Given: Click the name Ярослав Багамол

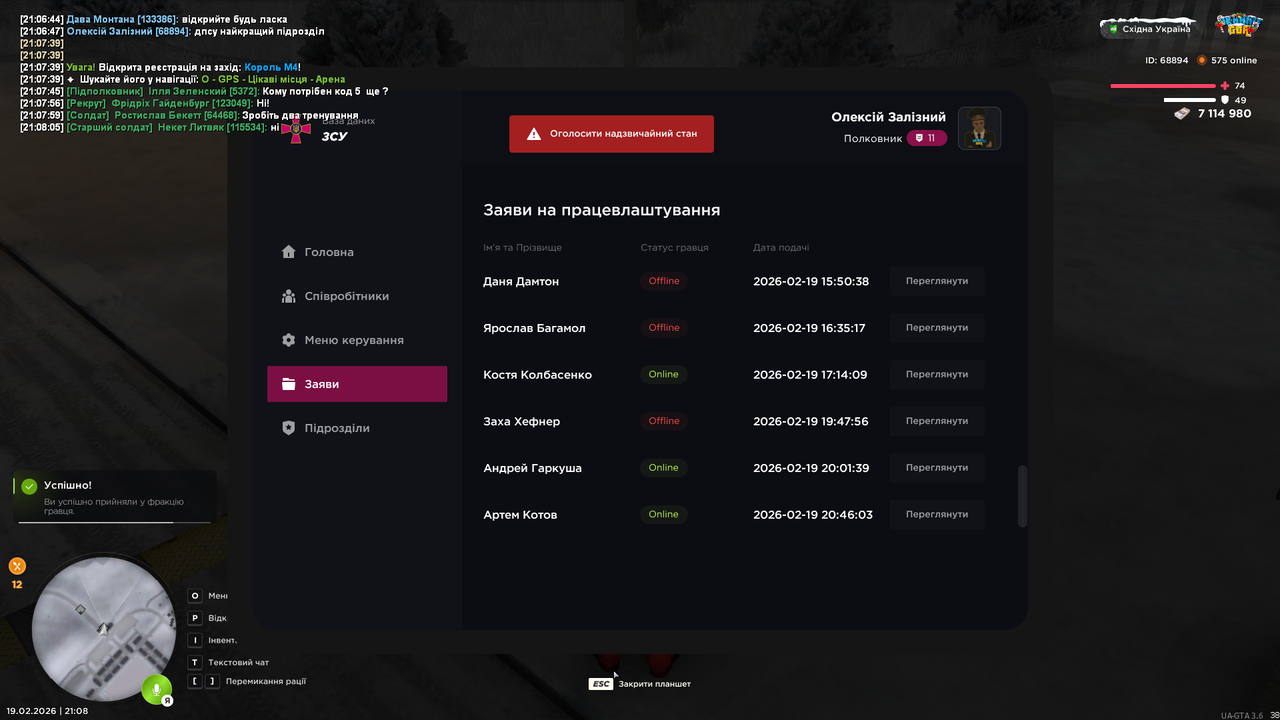Looking at the screenshot, I should [534, 328].
